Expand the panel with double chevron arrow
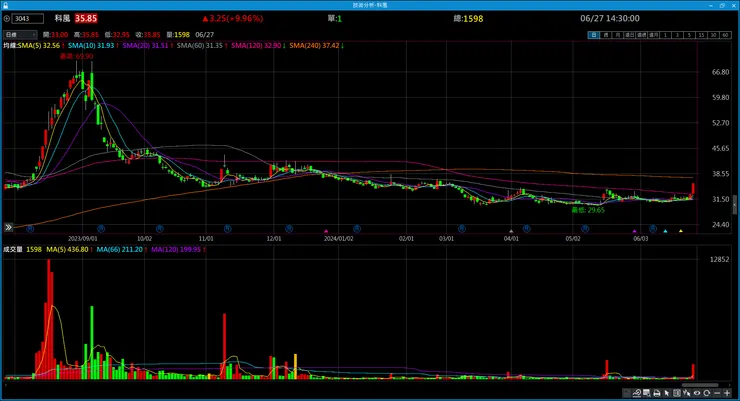The height and width of the screenshot is (401, 740). tap(8, 227)
